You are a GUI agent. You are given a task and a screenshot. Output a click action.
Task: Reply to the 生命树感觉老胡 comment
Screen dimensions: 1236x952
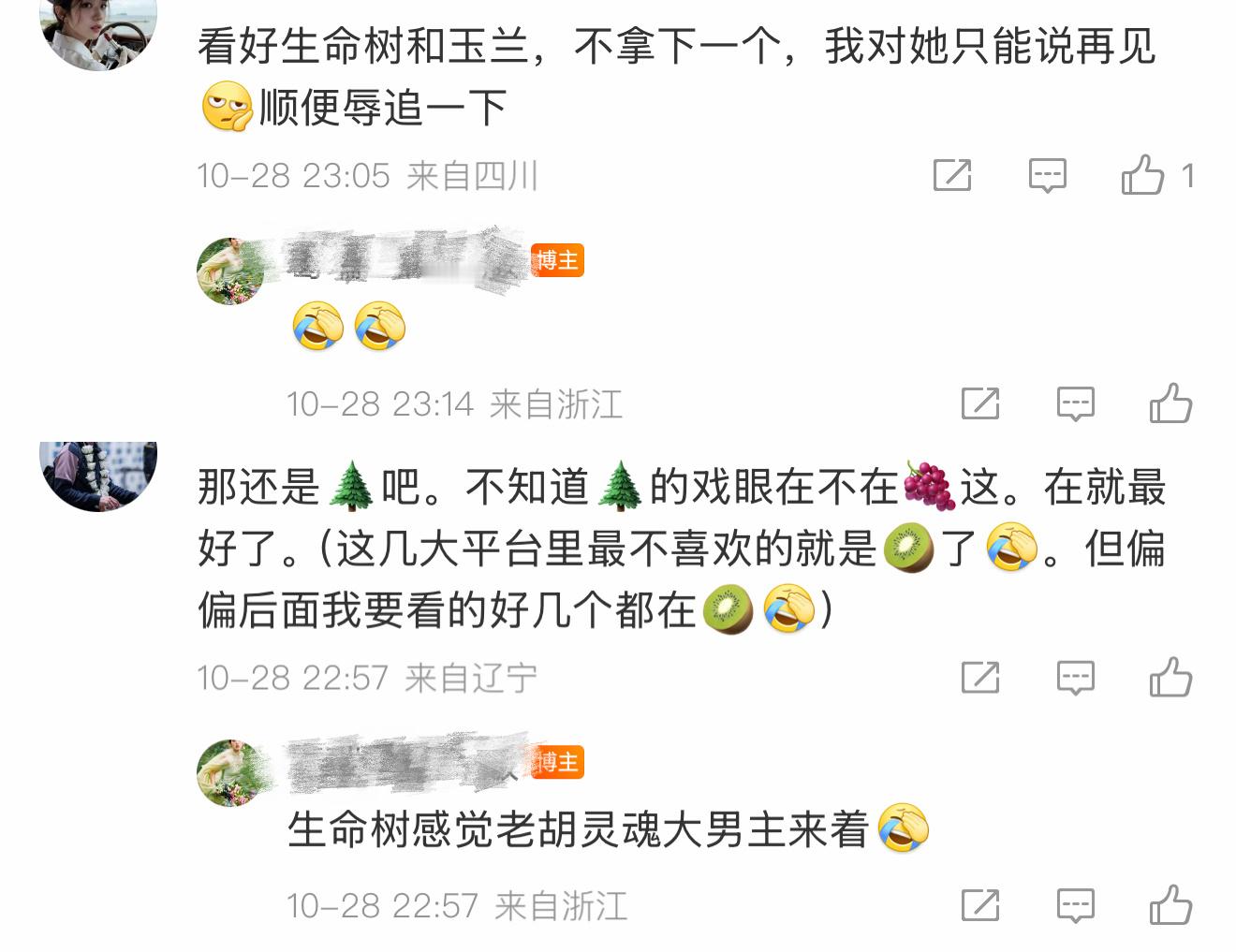pyautogui.click(x=1075, y=905)
